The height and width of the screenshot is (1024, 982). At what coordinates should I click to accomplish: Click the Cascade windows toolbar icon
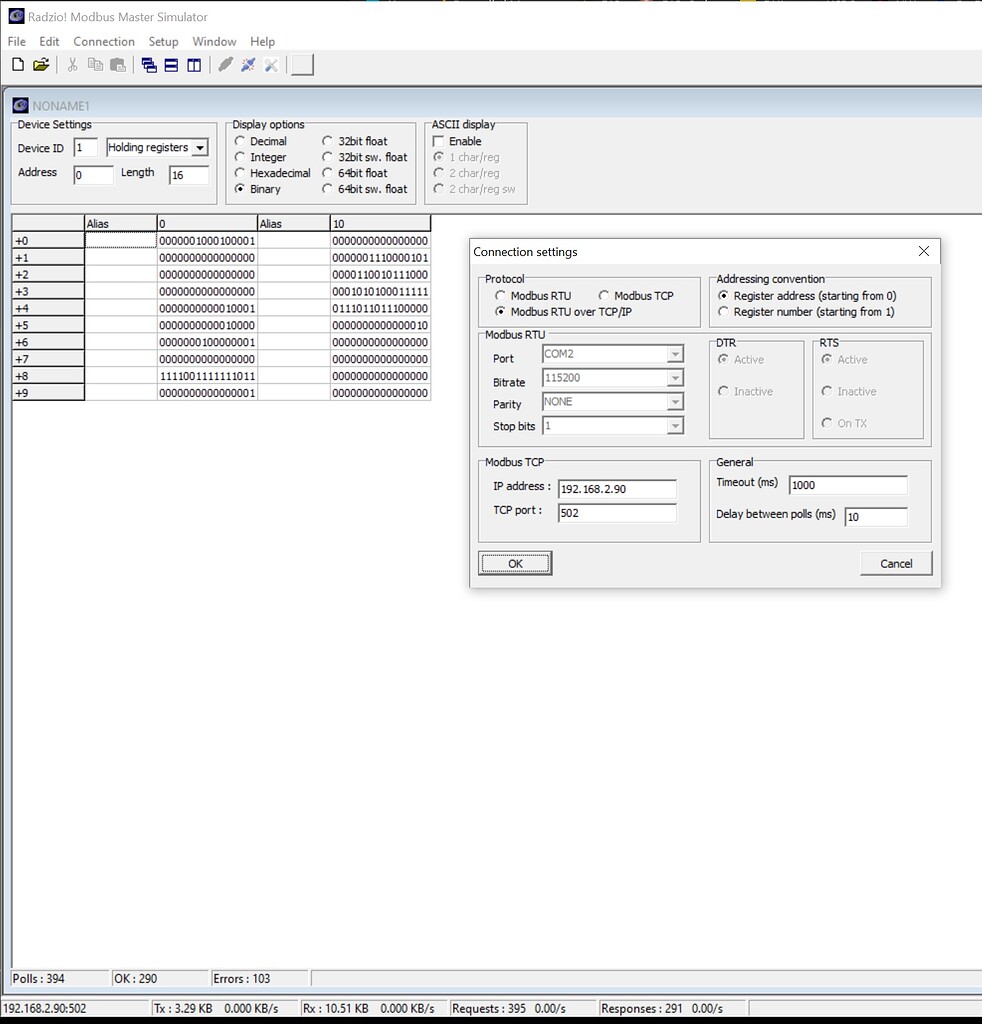click(150, 64)
